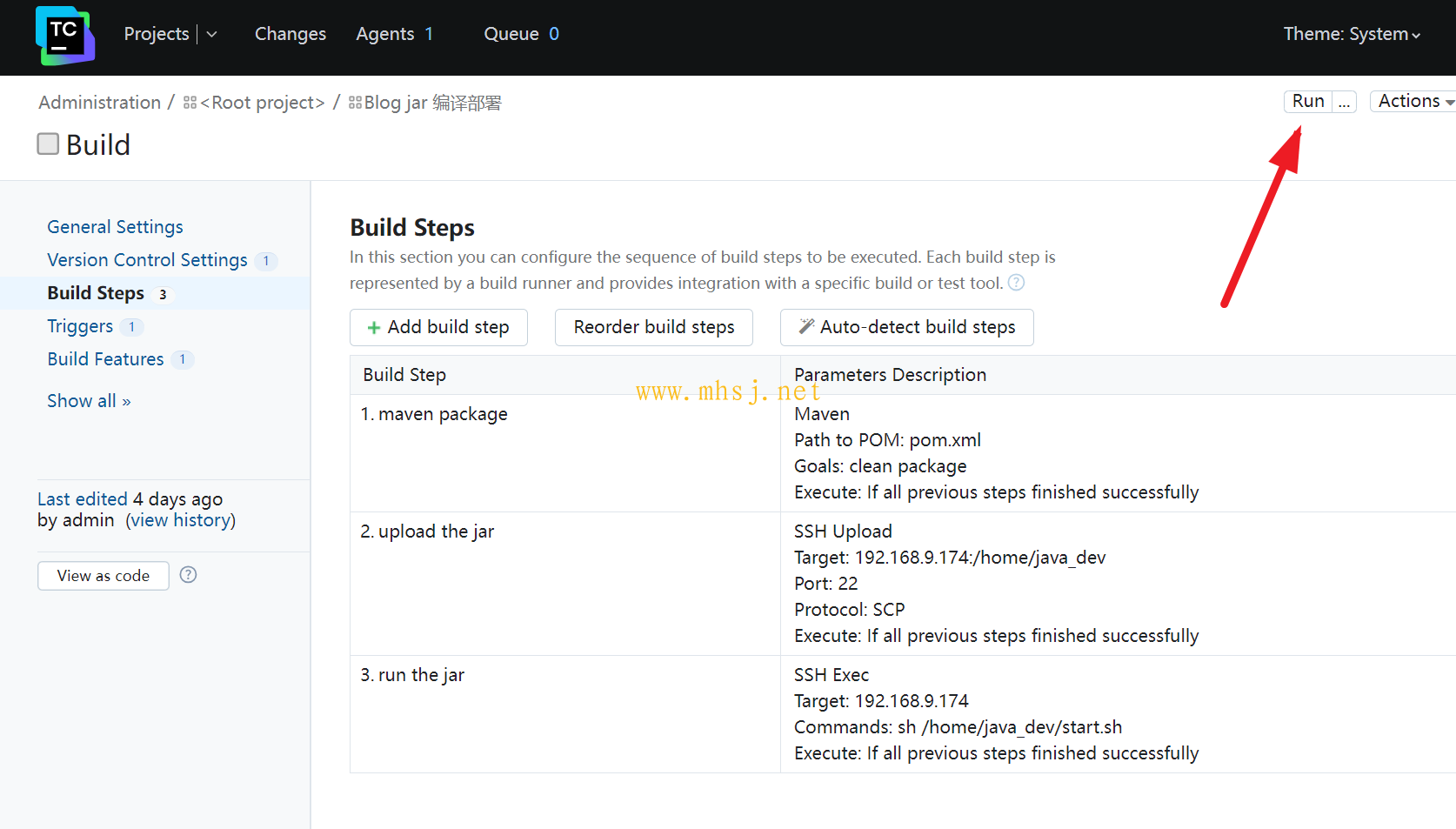The height and width of the screenshot is (829, 1456).
Task: Open custom run options ellipsis button
Action: point(1345,102)
